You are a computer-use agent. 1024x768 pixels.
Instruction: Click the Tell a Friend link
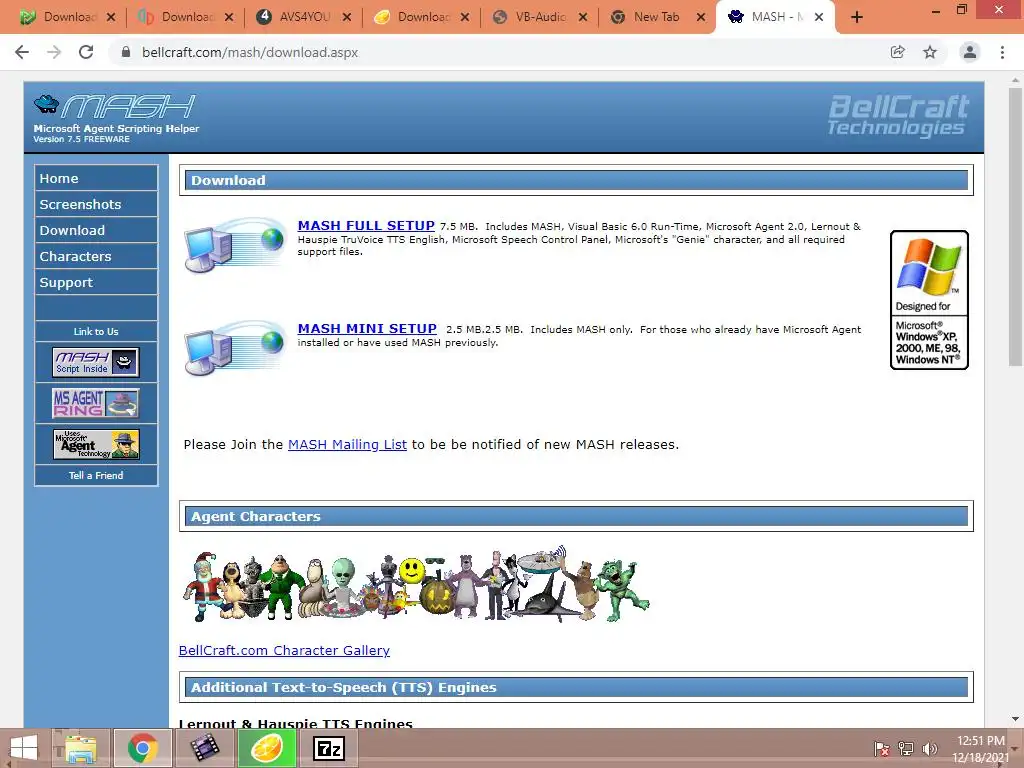[96, 475]
